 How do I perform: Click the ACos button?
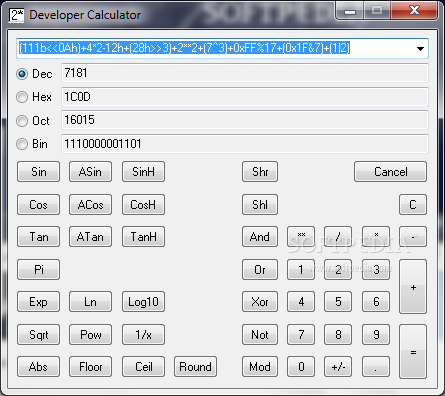(x=90, y=205)
